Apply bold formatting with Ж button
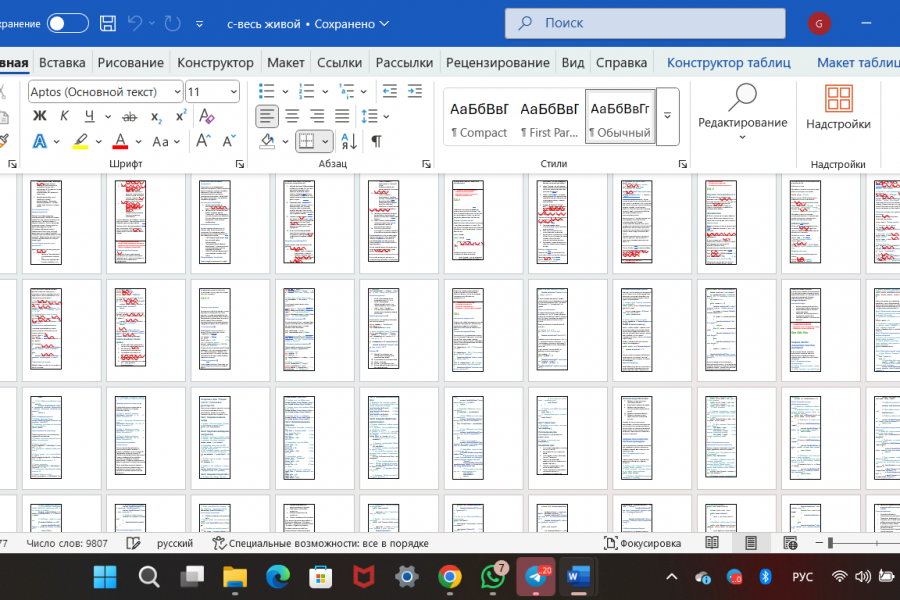The image size is (900, 600). coord(40,116)
